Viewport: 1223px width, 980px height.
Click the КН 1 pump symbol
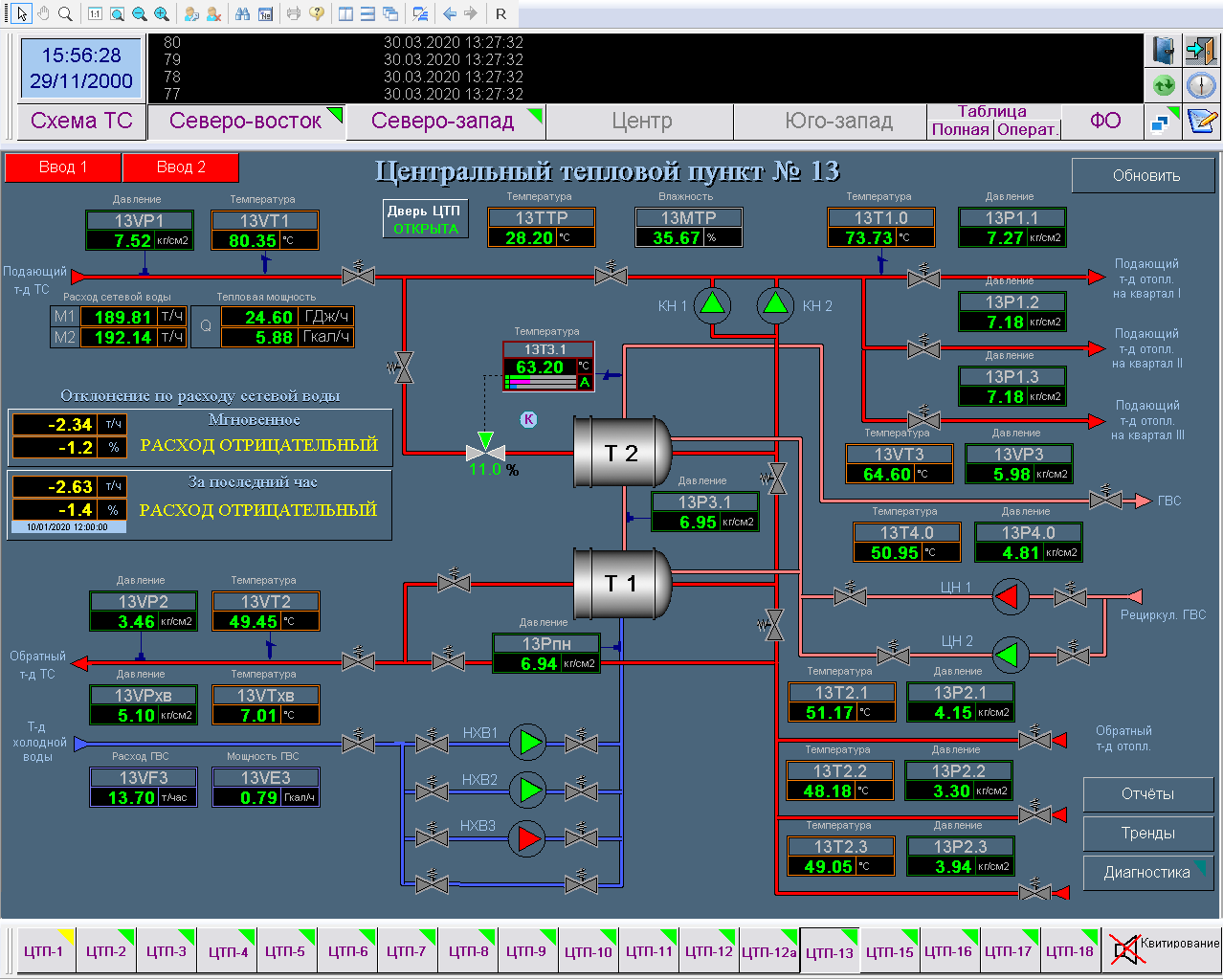712,306
